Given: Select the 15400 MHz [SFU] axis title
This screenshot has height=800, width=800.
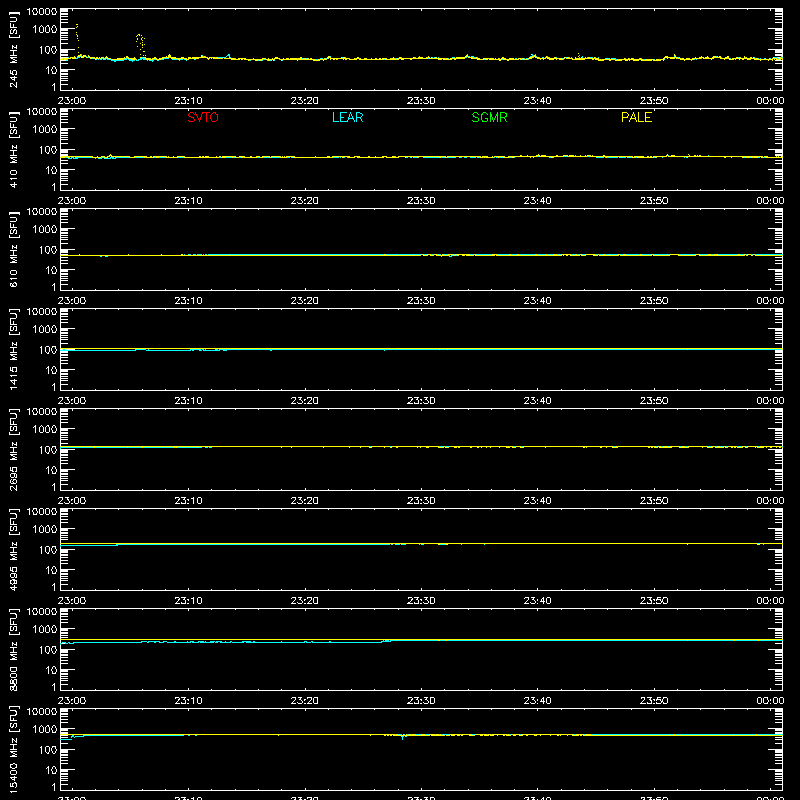Looking at the screenshot, I should 13,749.
